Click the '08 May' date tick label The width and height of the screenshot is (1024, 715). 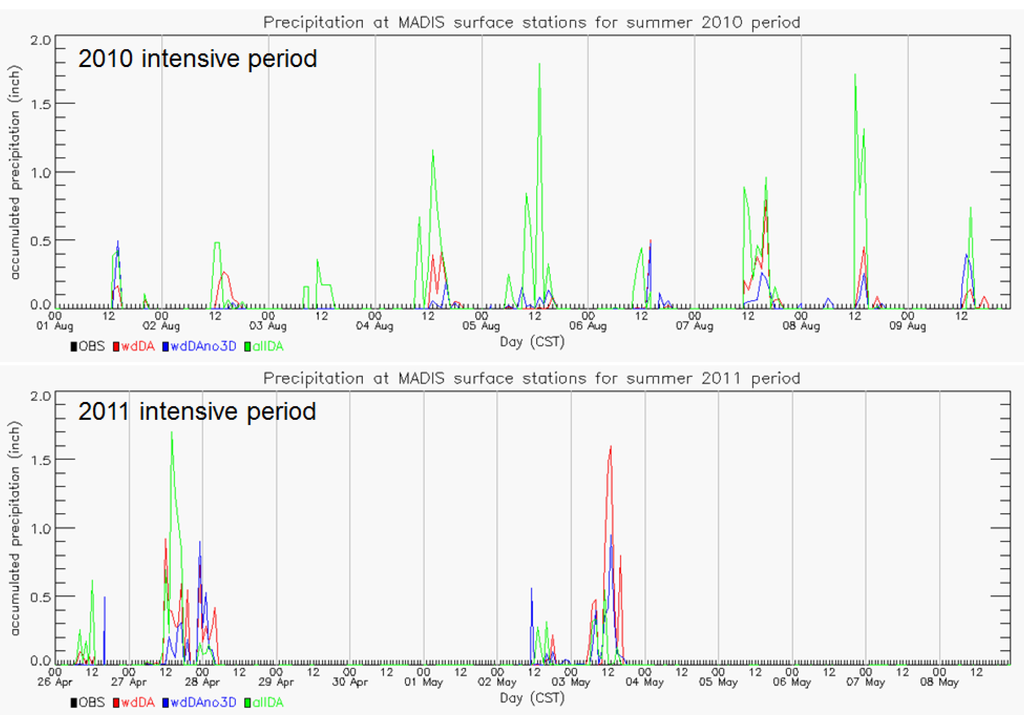click(x=939, y=682)
